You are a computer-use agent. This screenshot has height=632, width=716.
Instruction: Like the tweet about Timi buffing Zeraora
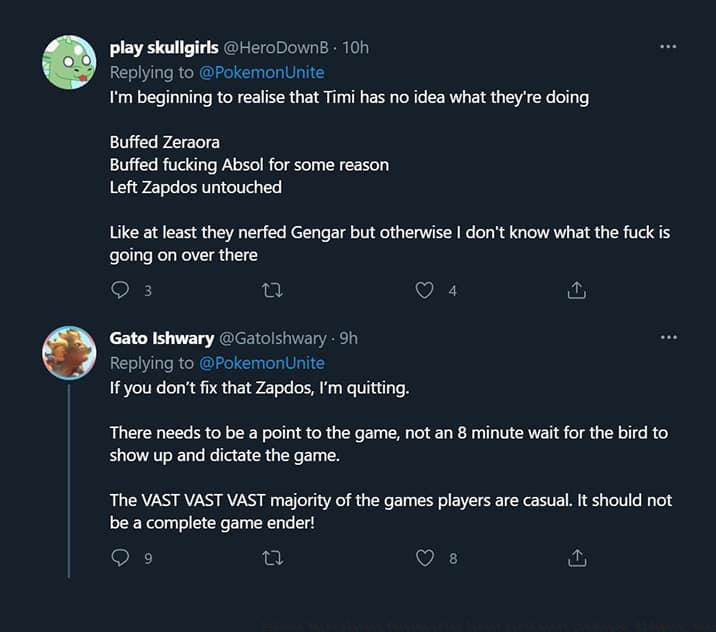point(425,290)
